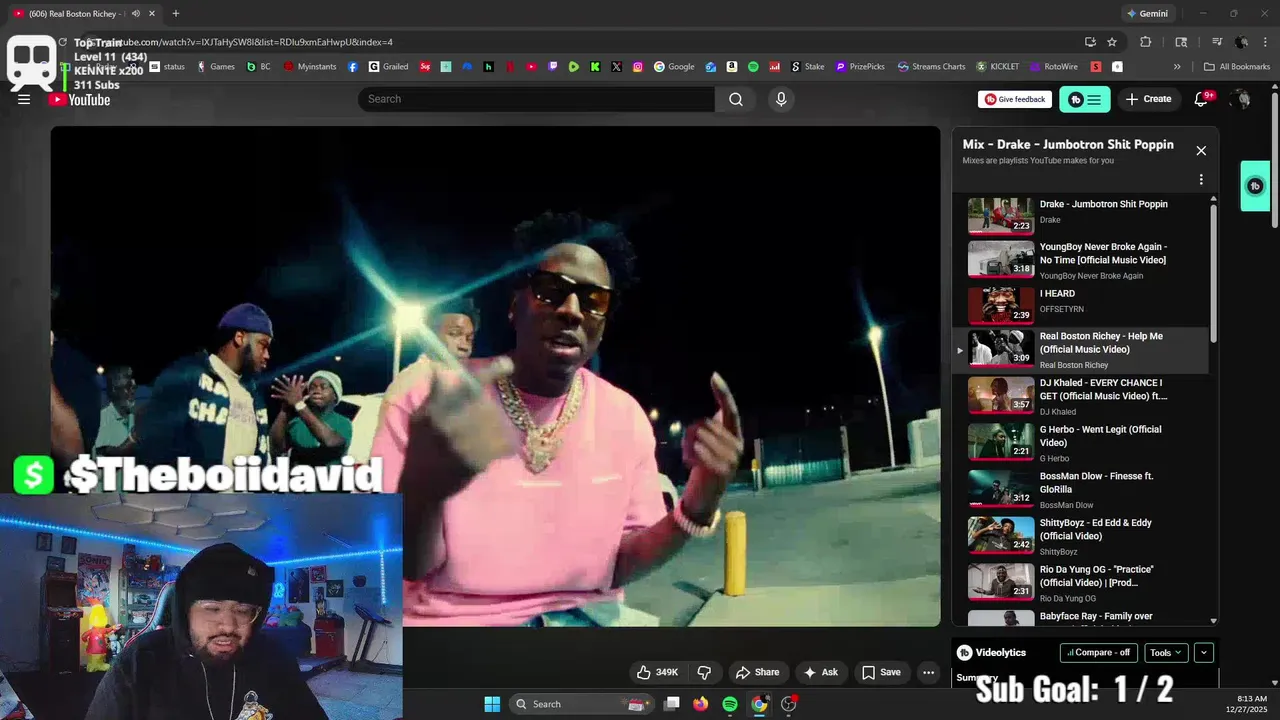
Task: Open a new browser tab
Action: point(176,14)
